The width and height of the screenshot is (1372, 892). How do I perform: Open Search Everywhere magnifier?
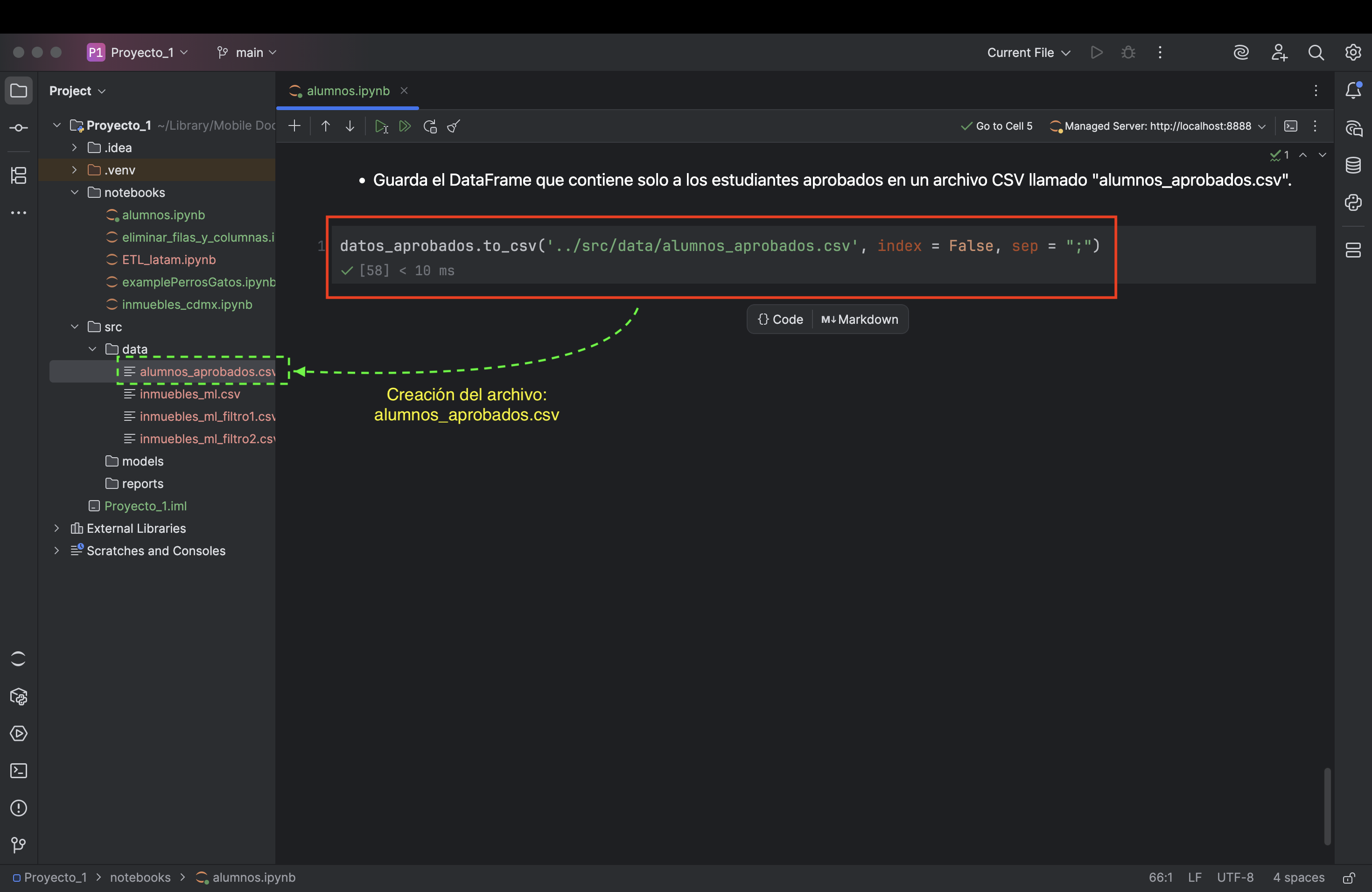pos(1316,52)
